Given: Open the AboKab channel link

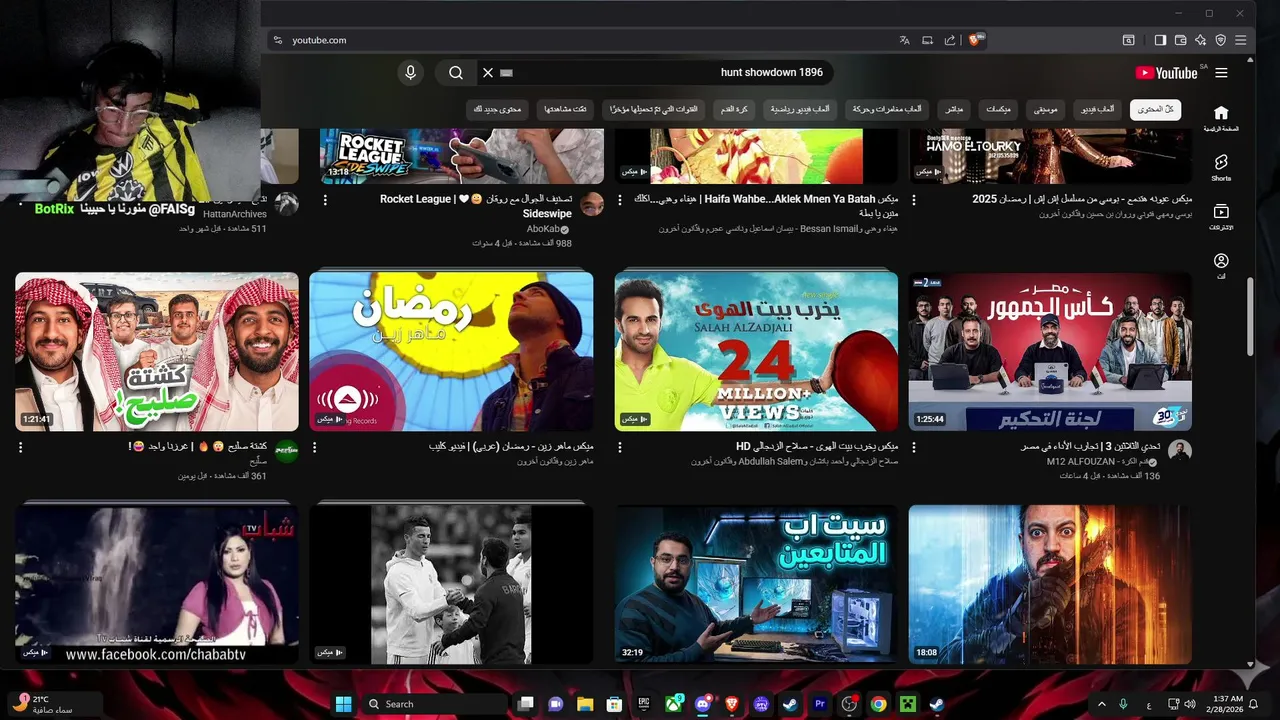Looking at the screenshot, I should pyautogui.click(x=541, y=229).
